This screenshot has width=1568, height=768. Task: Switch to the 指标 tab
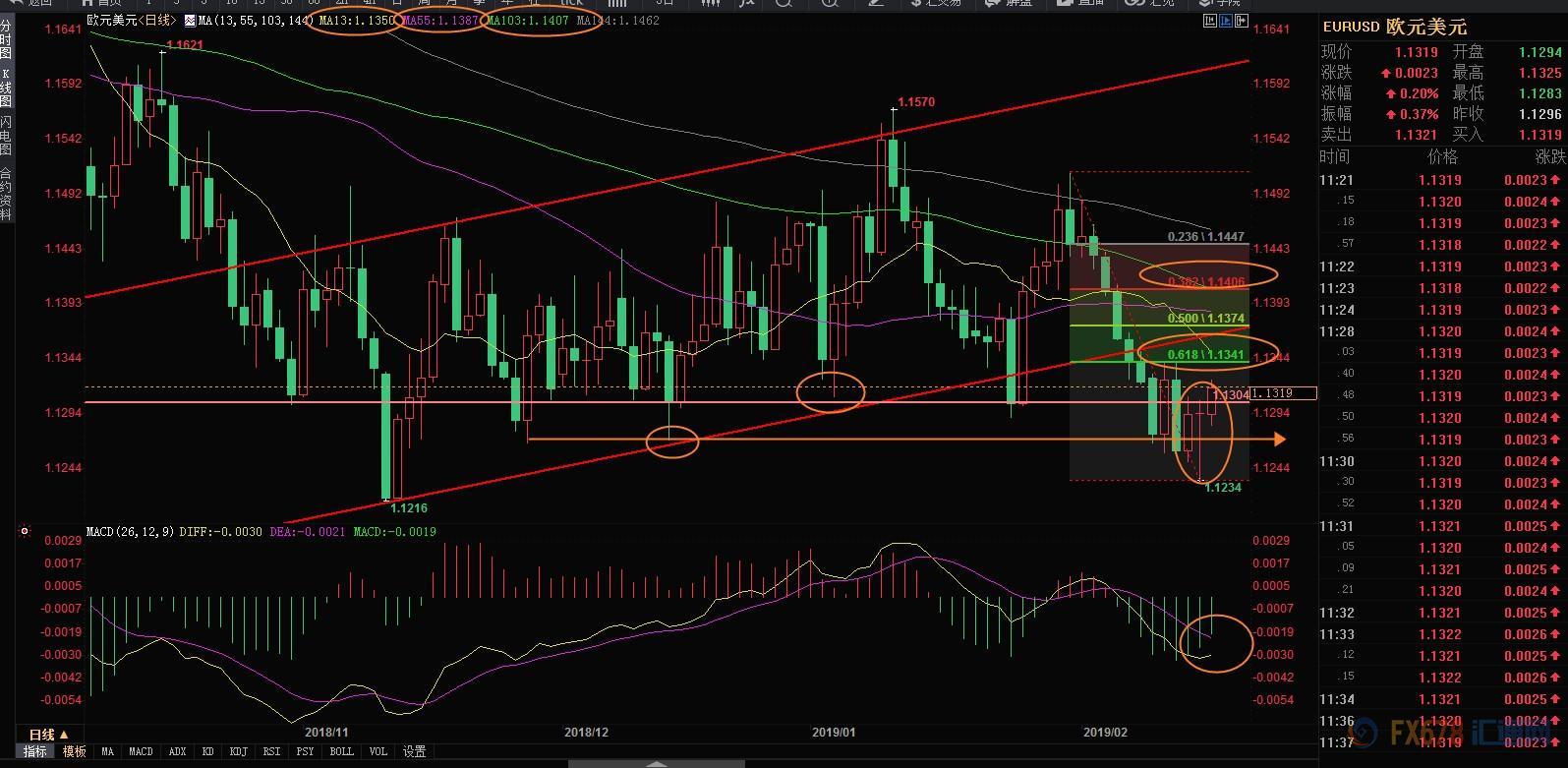pos(34,751)
